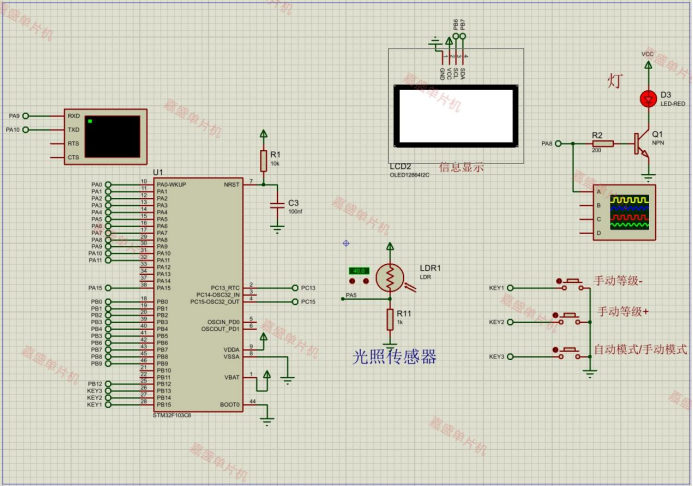Click the power arrow above resistor R1
This screenshot has width=693, height=486.
(263, 133)
